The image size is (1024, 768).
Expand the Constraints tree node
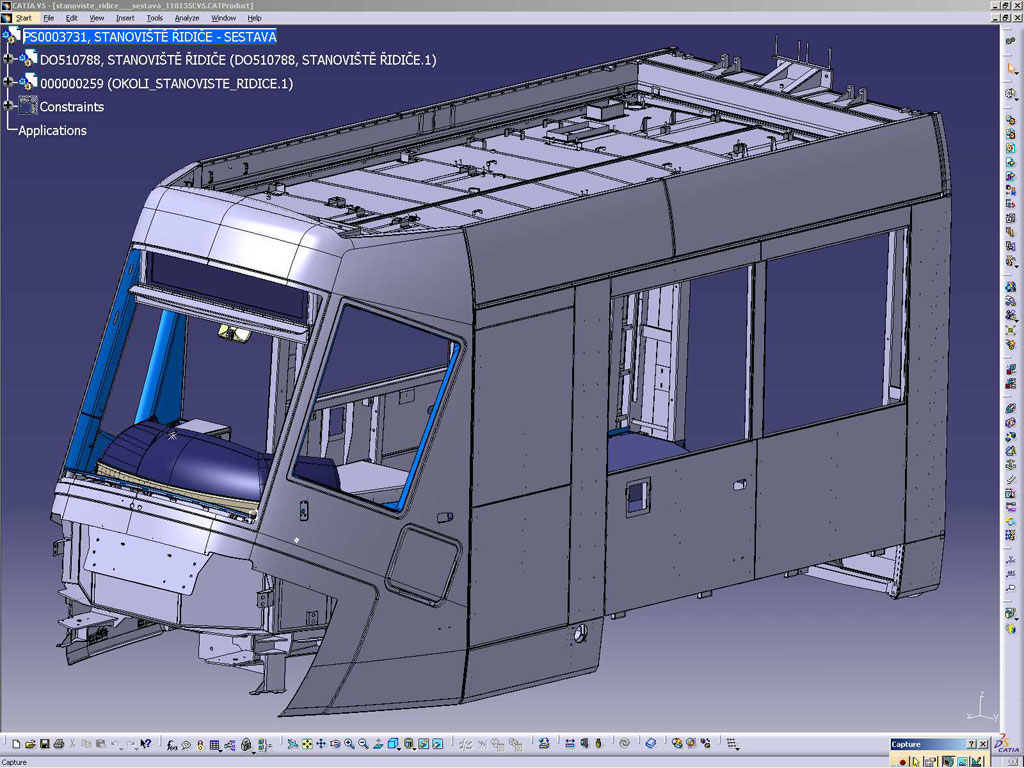[9, 106]
